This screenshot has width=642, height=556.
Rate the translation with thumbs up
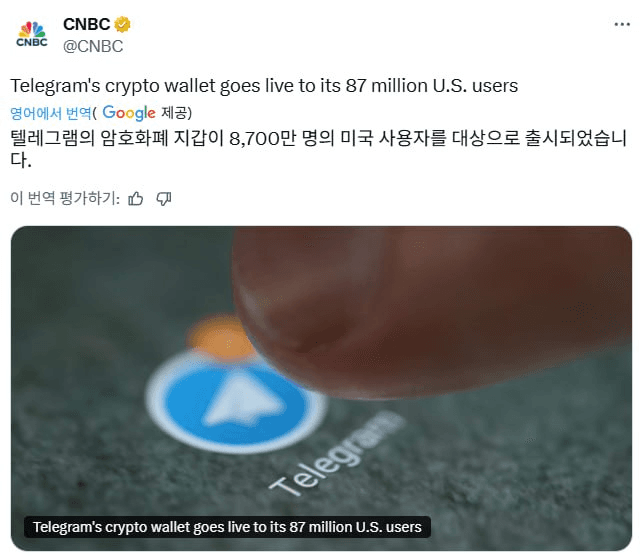pos(136,199)
